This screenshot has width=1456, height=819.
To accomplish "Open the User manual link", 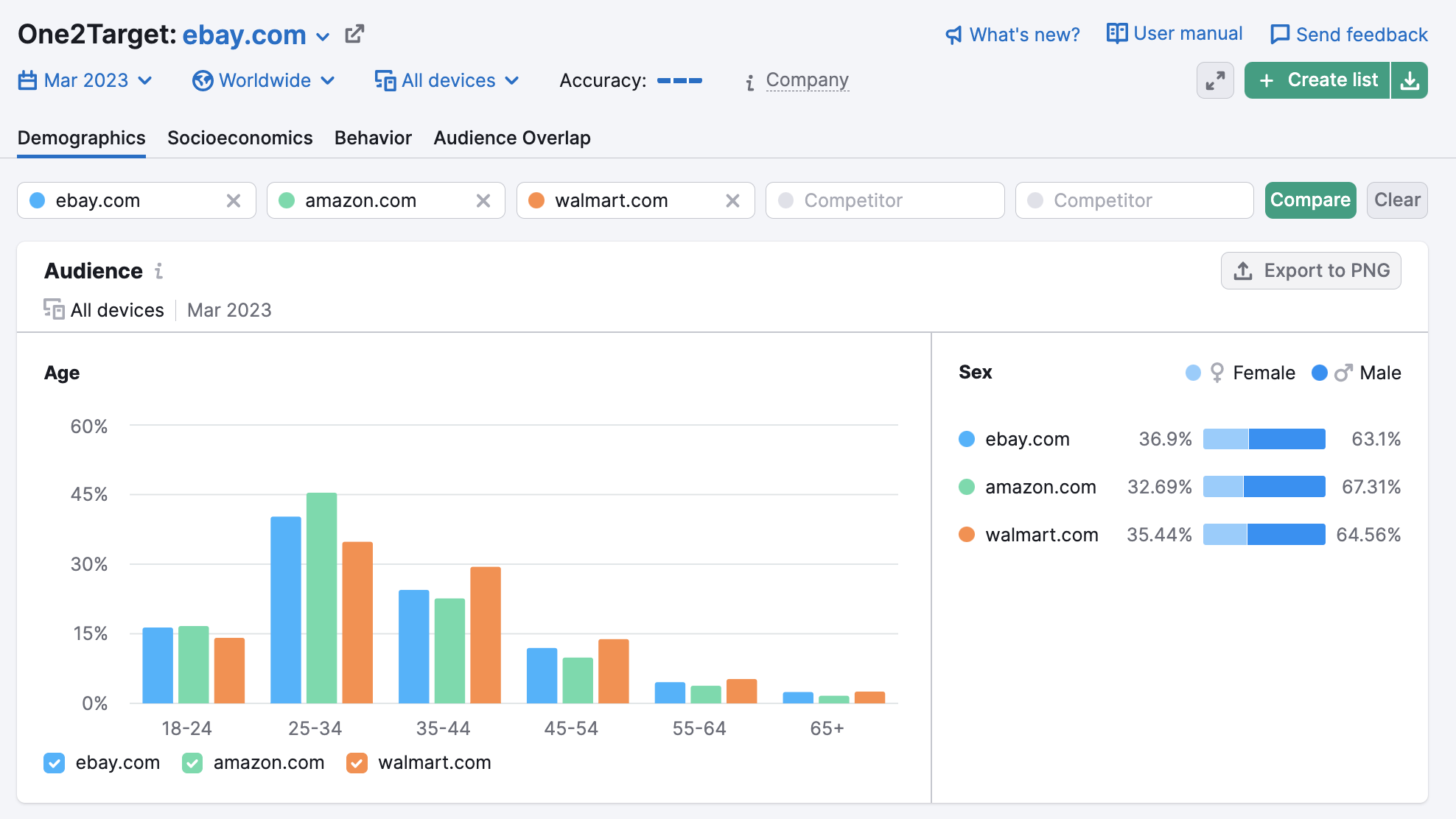I will click(1175, 34).
